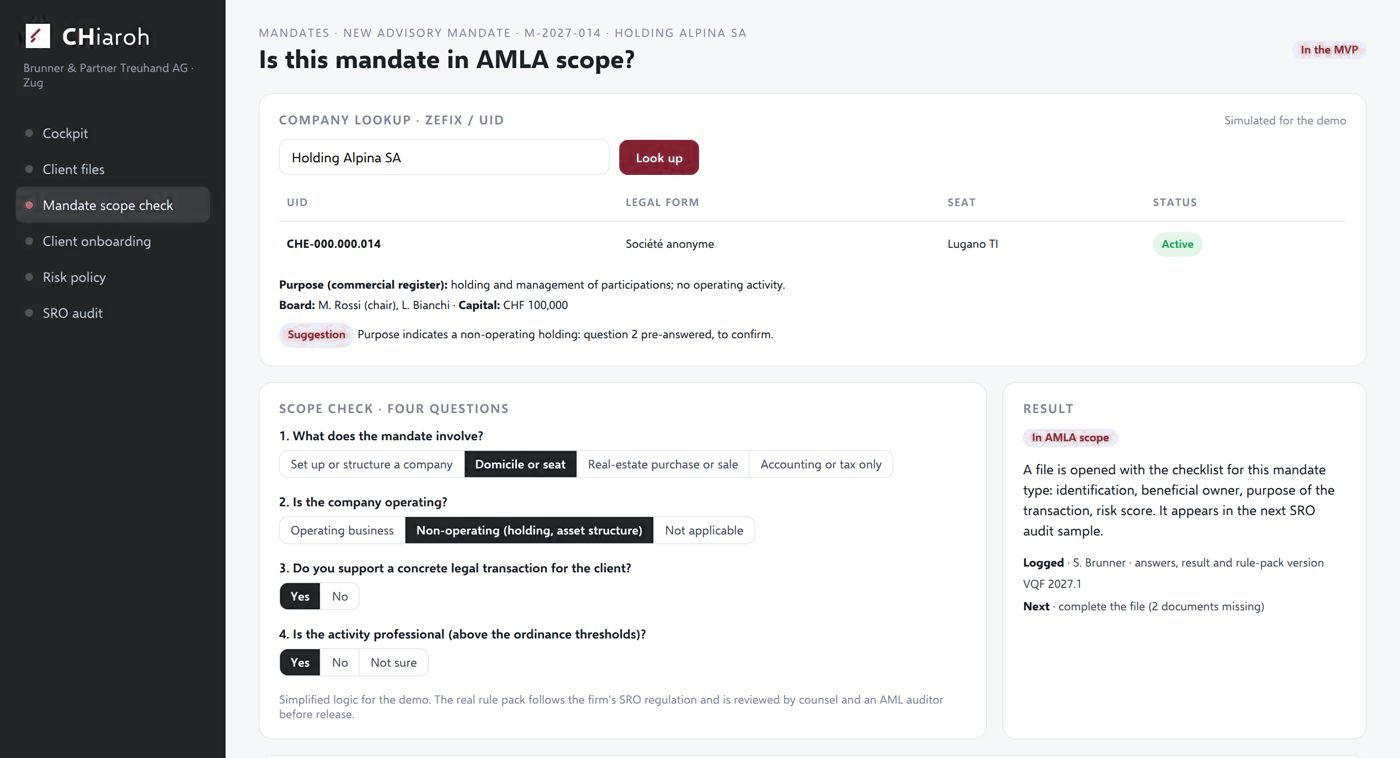Select Mandate scope check menu item

[112, 205]
